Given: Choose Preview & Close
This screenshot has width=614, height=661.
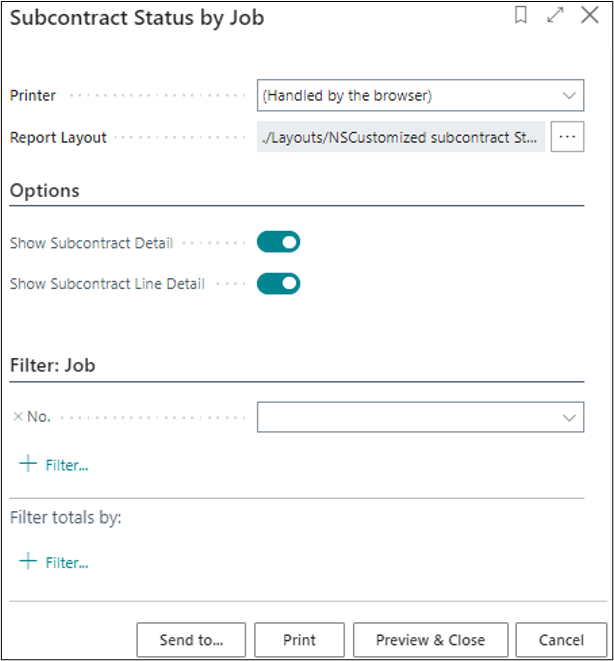Looking at the screenshot, I should click(430, 640).
